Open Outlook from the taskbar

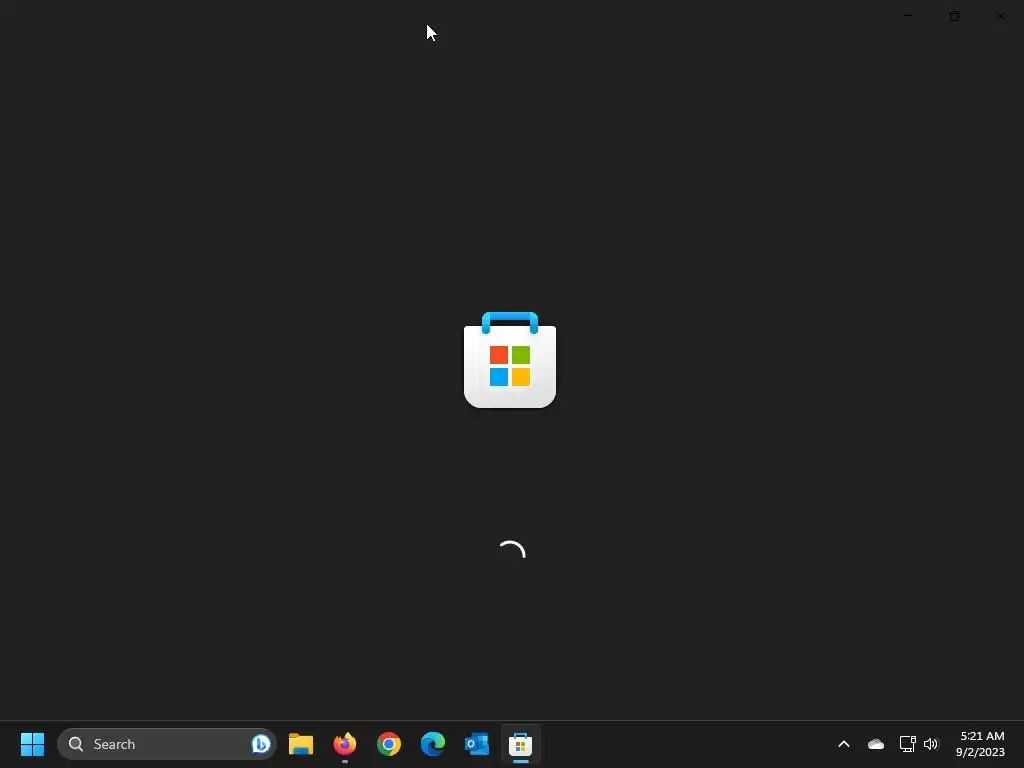(477, 744)
